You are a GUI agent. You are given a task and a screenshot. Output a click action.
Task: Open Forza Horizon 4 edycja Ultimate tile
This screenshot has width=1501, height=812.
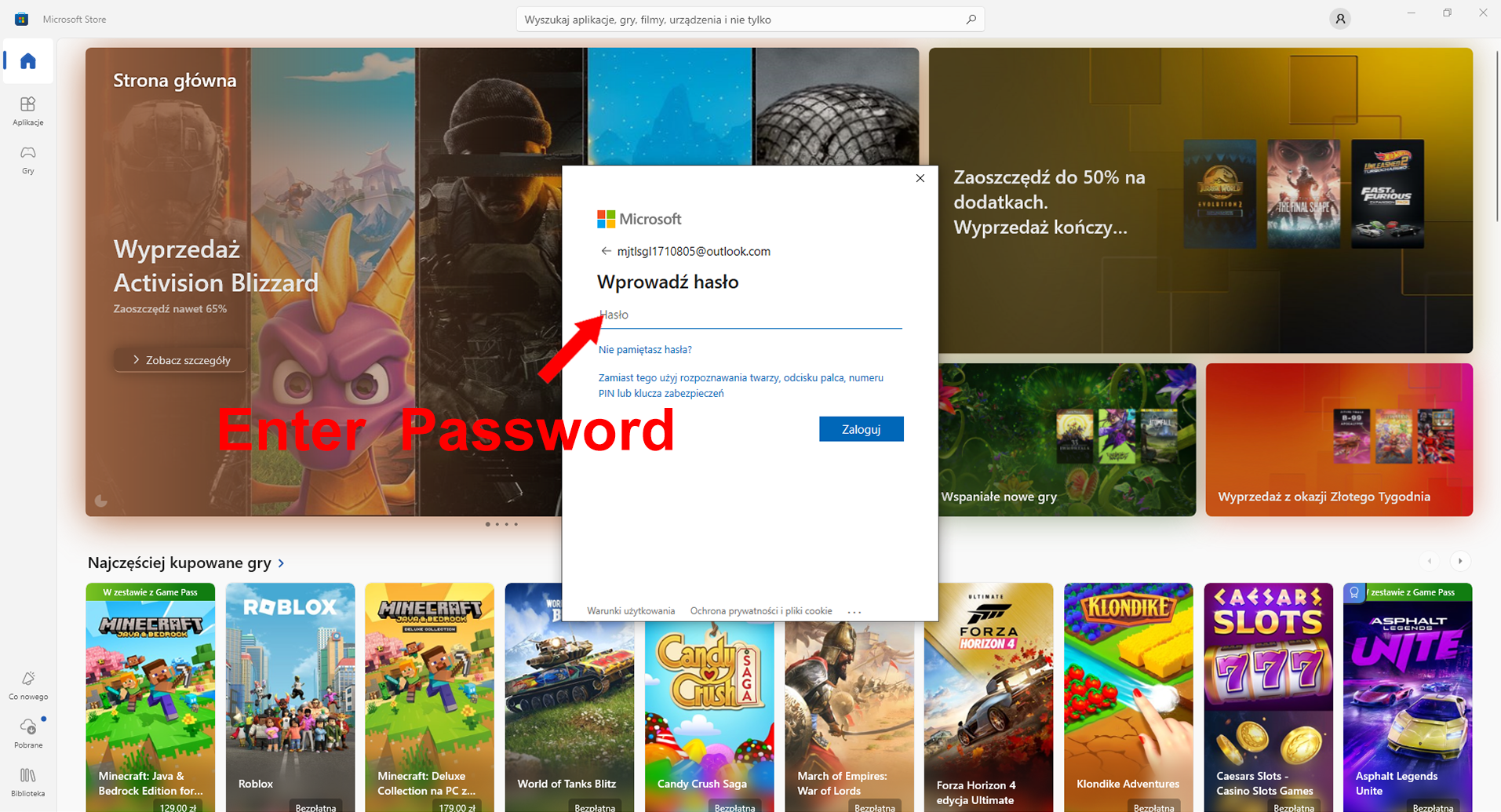(989, 697)
